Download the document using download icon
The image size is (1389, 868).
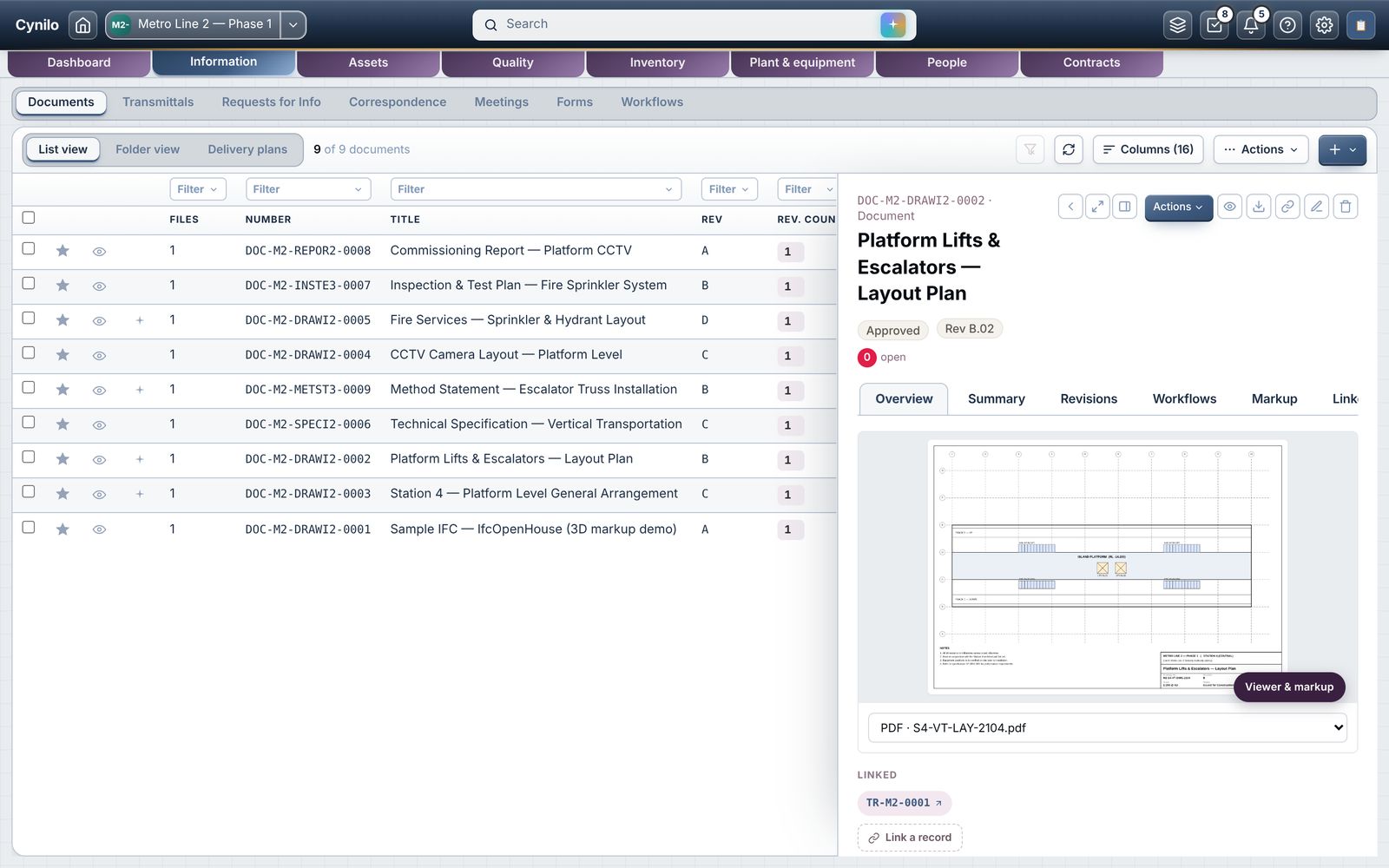pos(1259,207)
